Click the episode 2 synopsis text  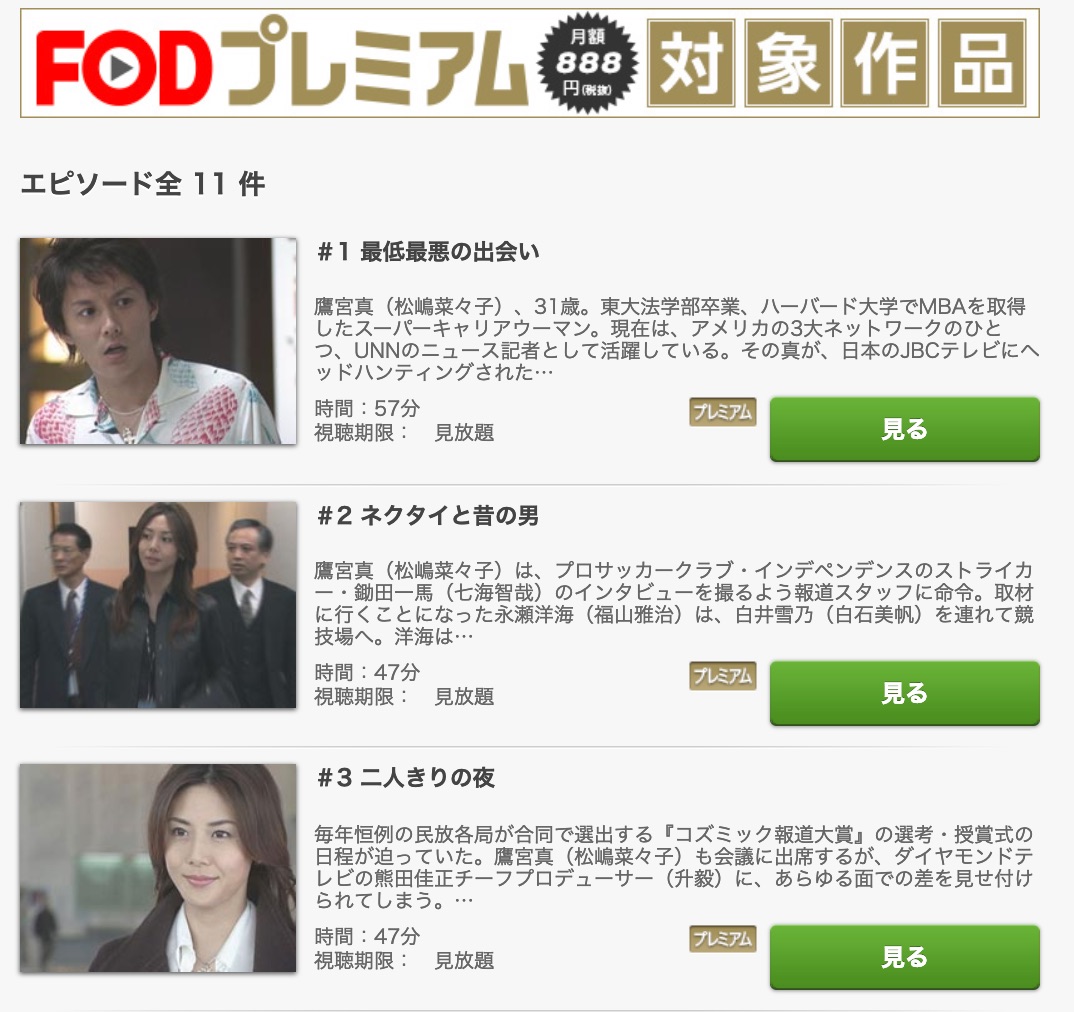pyautogui.click(x=674, y=603)
